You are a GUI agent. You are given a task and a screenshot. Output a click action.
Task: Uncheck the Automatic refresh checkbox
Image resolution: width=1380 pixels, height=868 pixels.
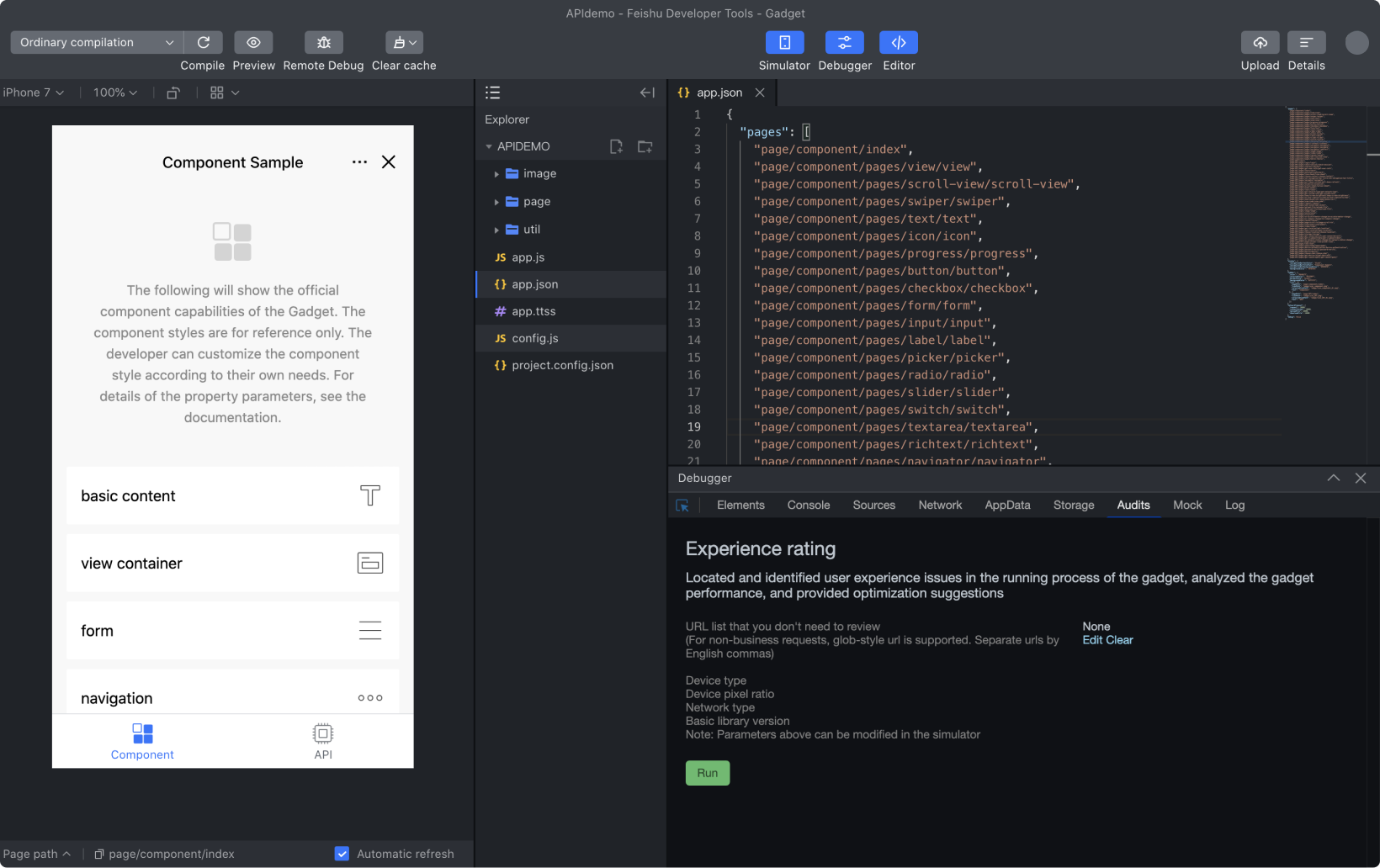(x=342, y=854)
